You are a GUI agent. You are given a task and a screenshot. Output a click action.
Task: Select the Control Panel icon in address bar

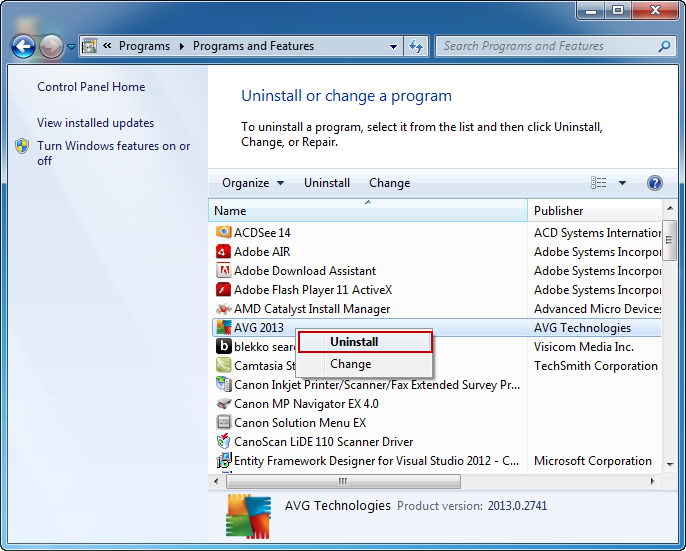coord(90,46)
